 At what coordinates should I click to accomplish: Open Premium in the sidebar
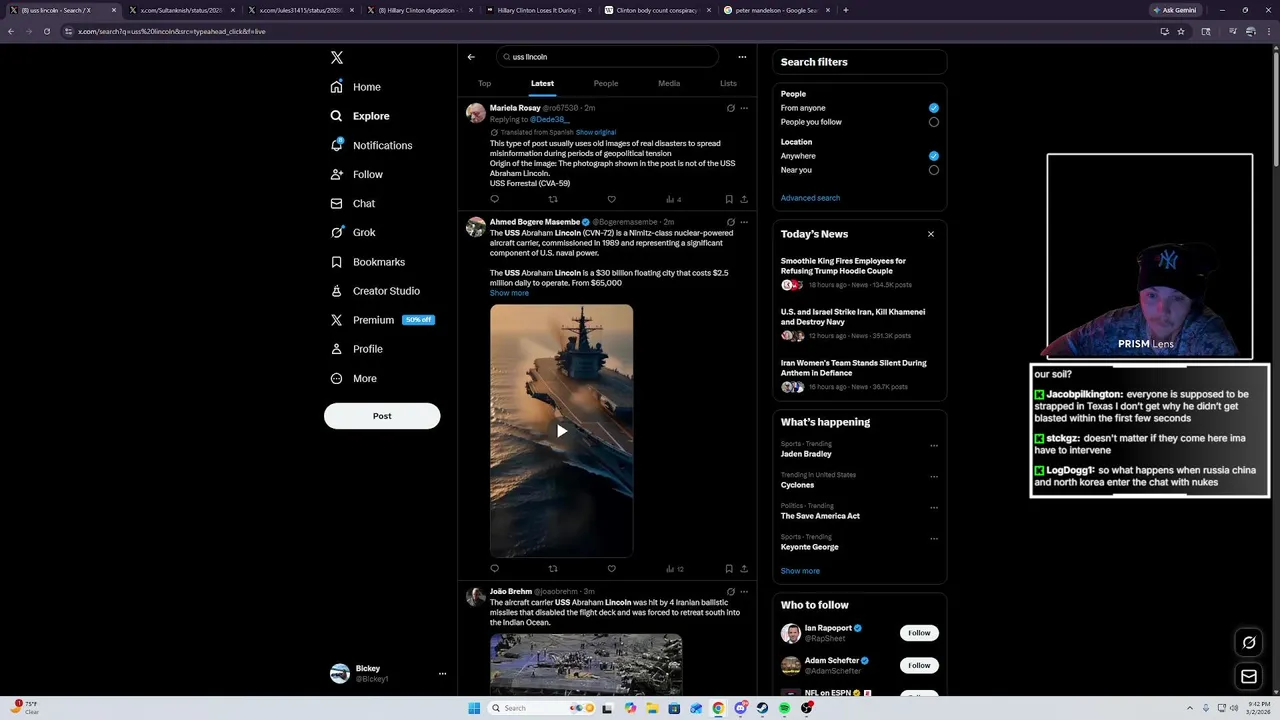[x=381, y=320]
